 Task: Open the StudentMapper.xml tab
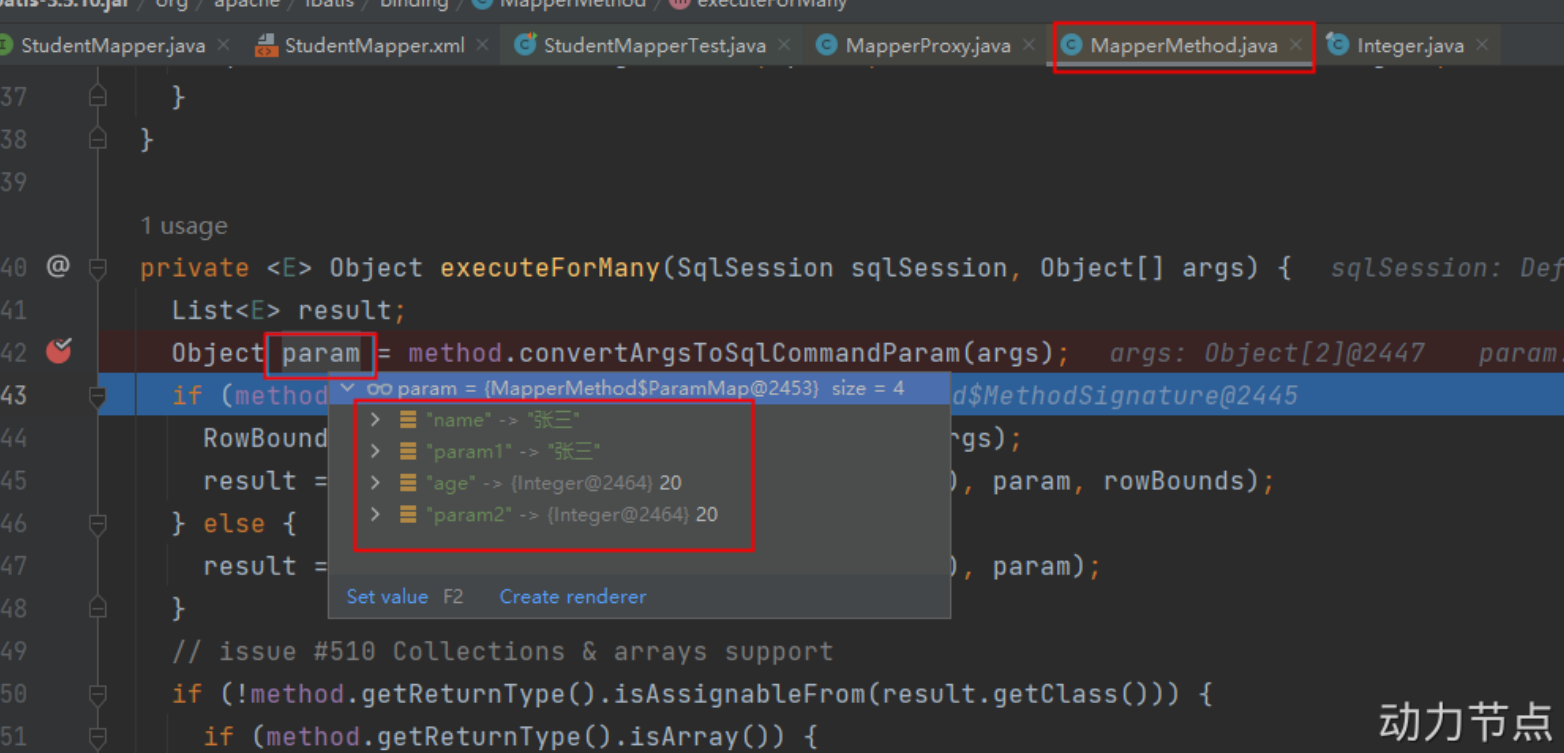[374, 45]
